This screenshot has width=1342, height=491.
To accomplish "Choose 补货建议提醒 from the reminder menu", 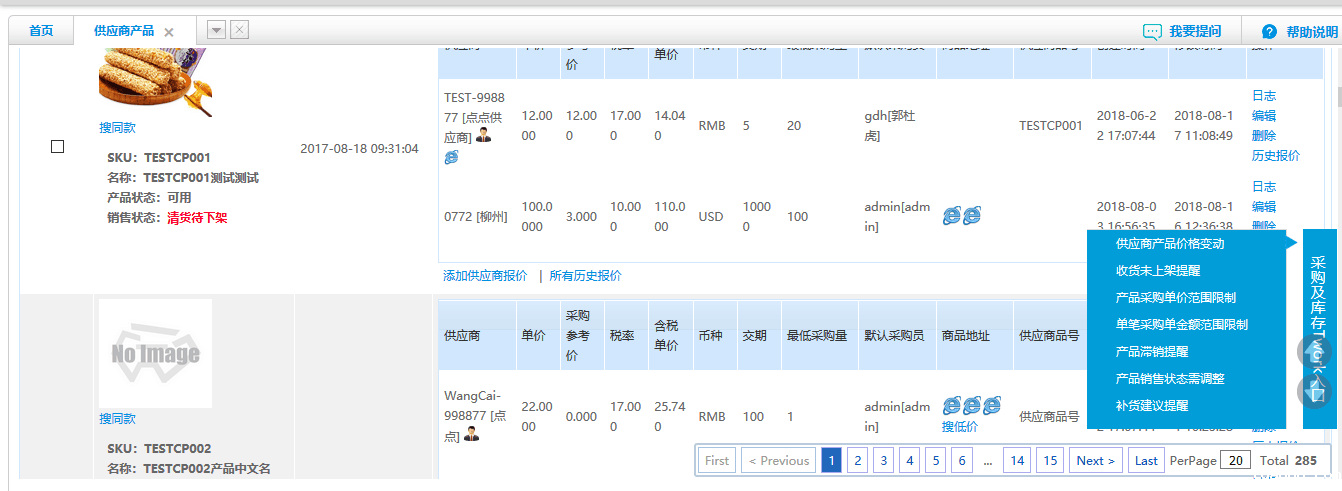I will coord(1152,406).
